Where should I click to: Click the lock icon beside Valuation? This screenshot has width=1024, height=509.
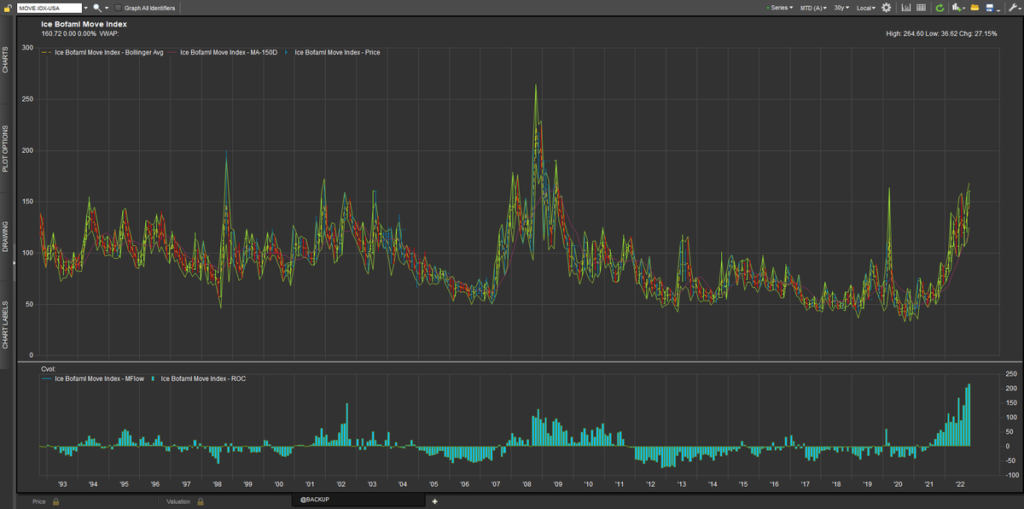point(201,501)
